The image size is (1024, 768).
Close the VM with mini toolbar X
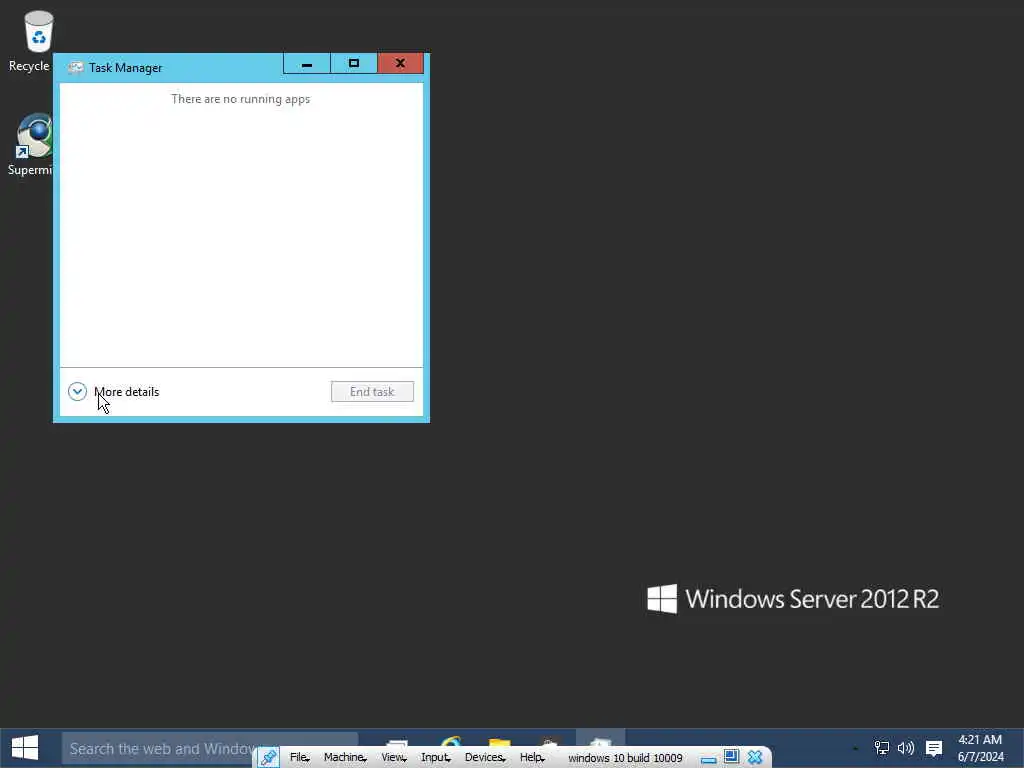[755, 758]
